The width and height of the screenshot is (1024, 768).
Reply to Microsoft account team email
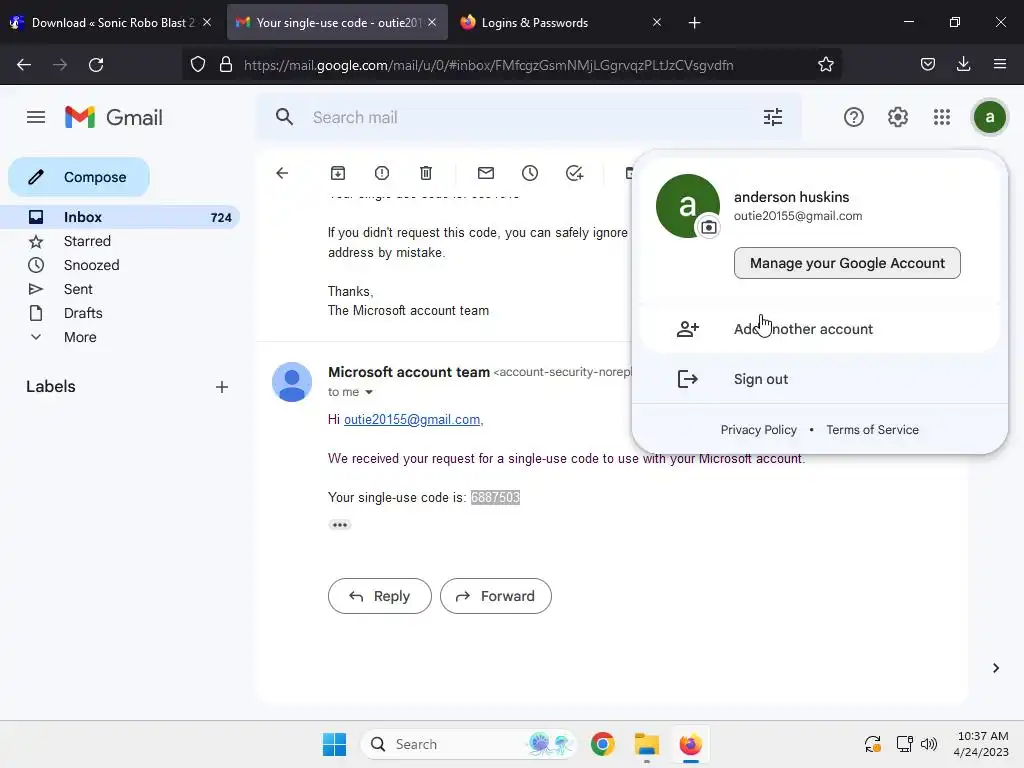tap(379, 596)
